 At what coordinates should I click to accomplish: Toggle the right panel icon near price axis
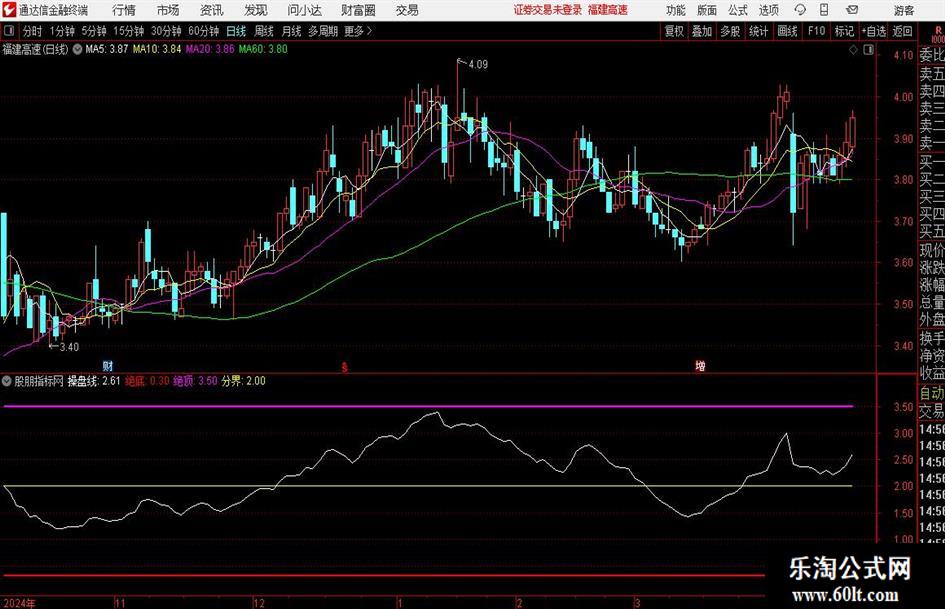coord(868,50)
